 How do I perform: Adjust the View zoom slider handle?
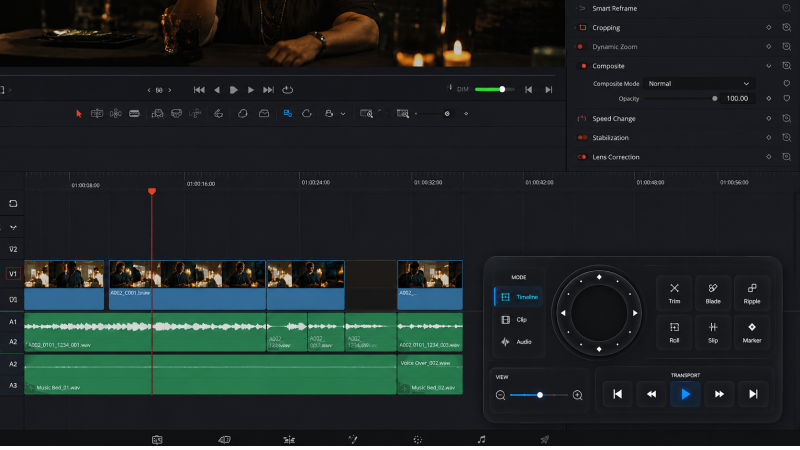[x=540, y=395]
